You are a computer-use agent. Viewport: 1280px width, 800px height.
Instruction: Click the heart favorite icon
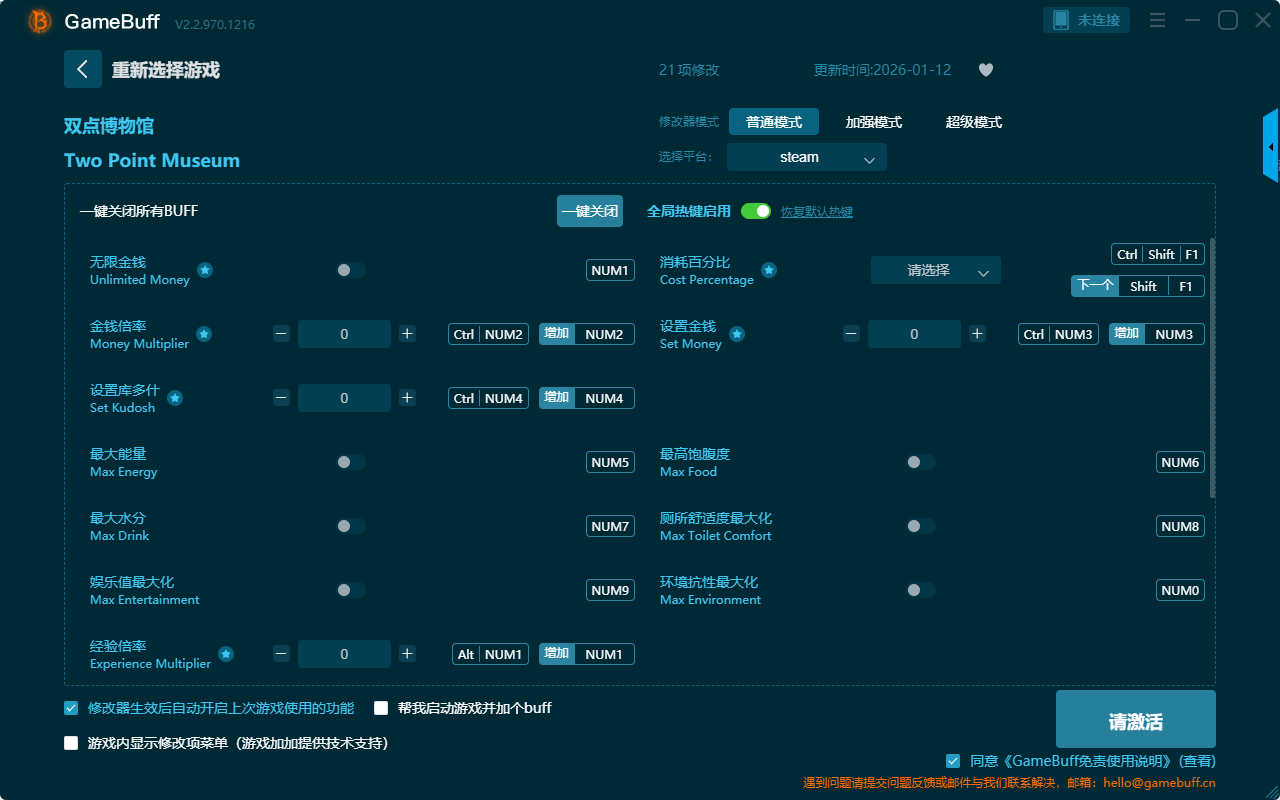[986, 70]
